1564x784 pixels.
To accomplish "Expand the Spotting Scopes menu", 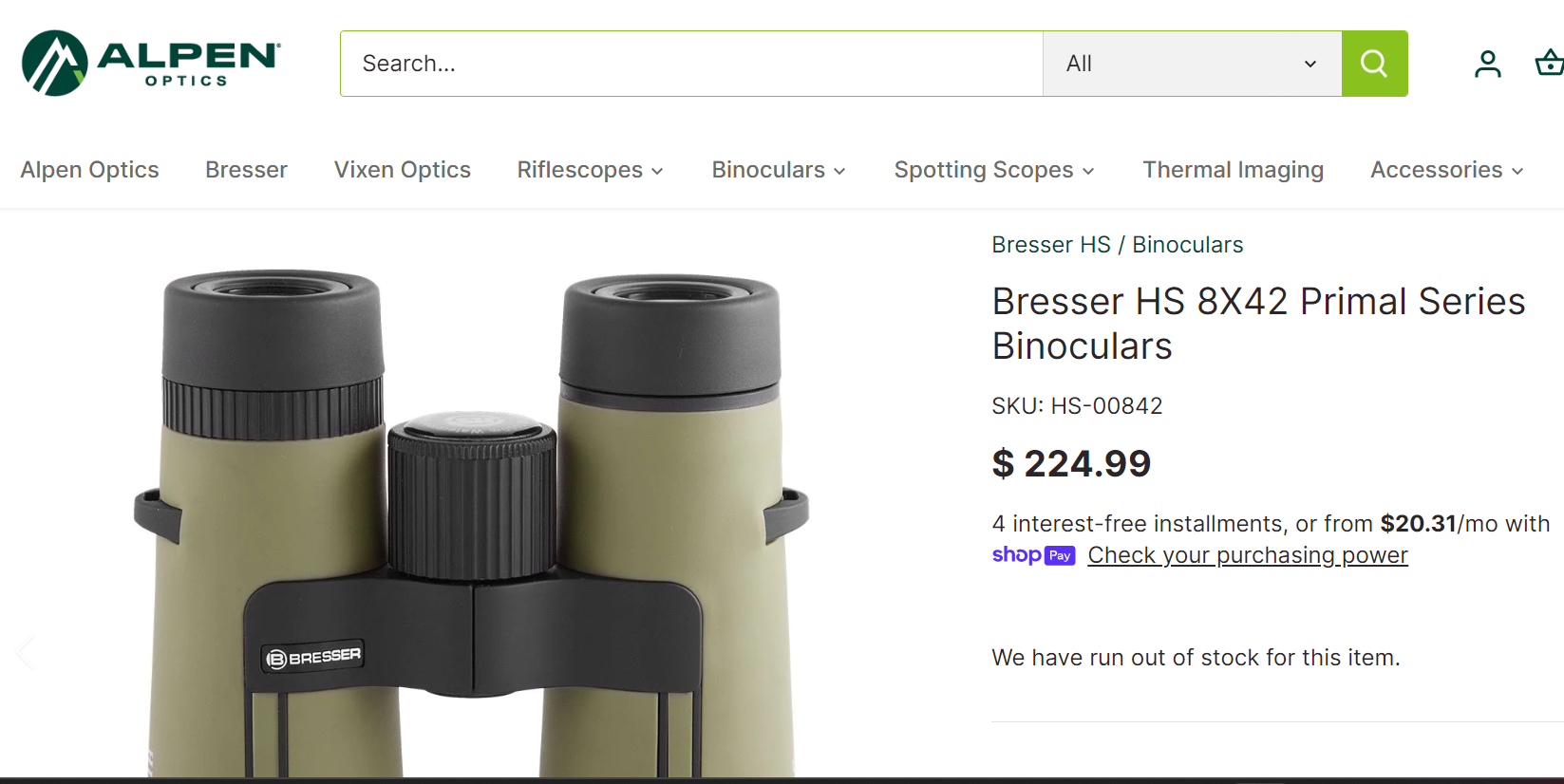I will point(992,169).
